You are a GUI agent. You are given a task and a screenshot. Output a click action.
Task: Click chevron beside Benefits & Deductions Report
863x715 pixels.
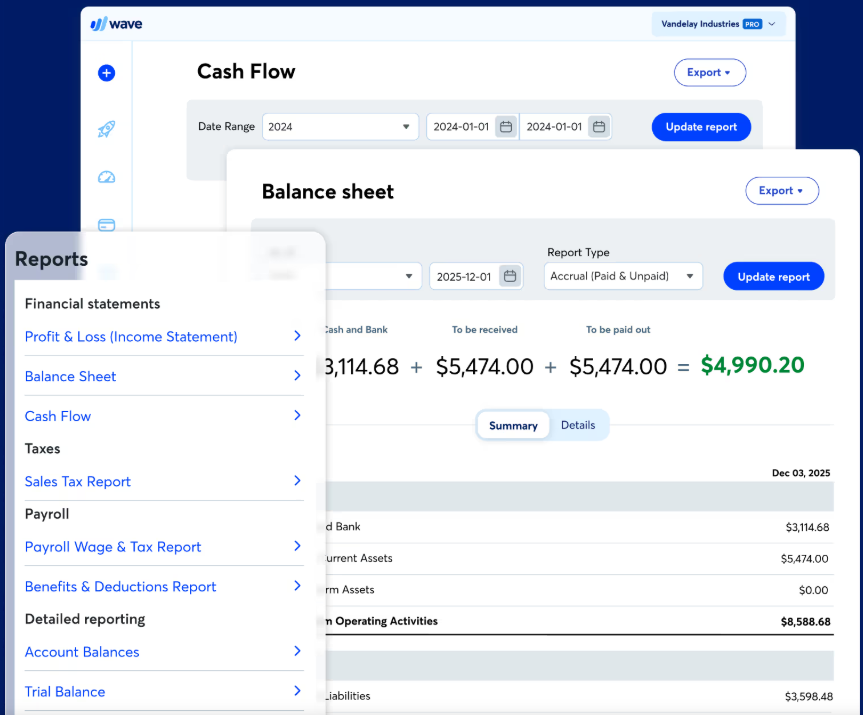[297, 586]
